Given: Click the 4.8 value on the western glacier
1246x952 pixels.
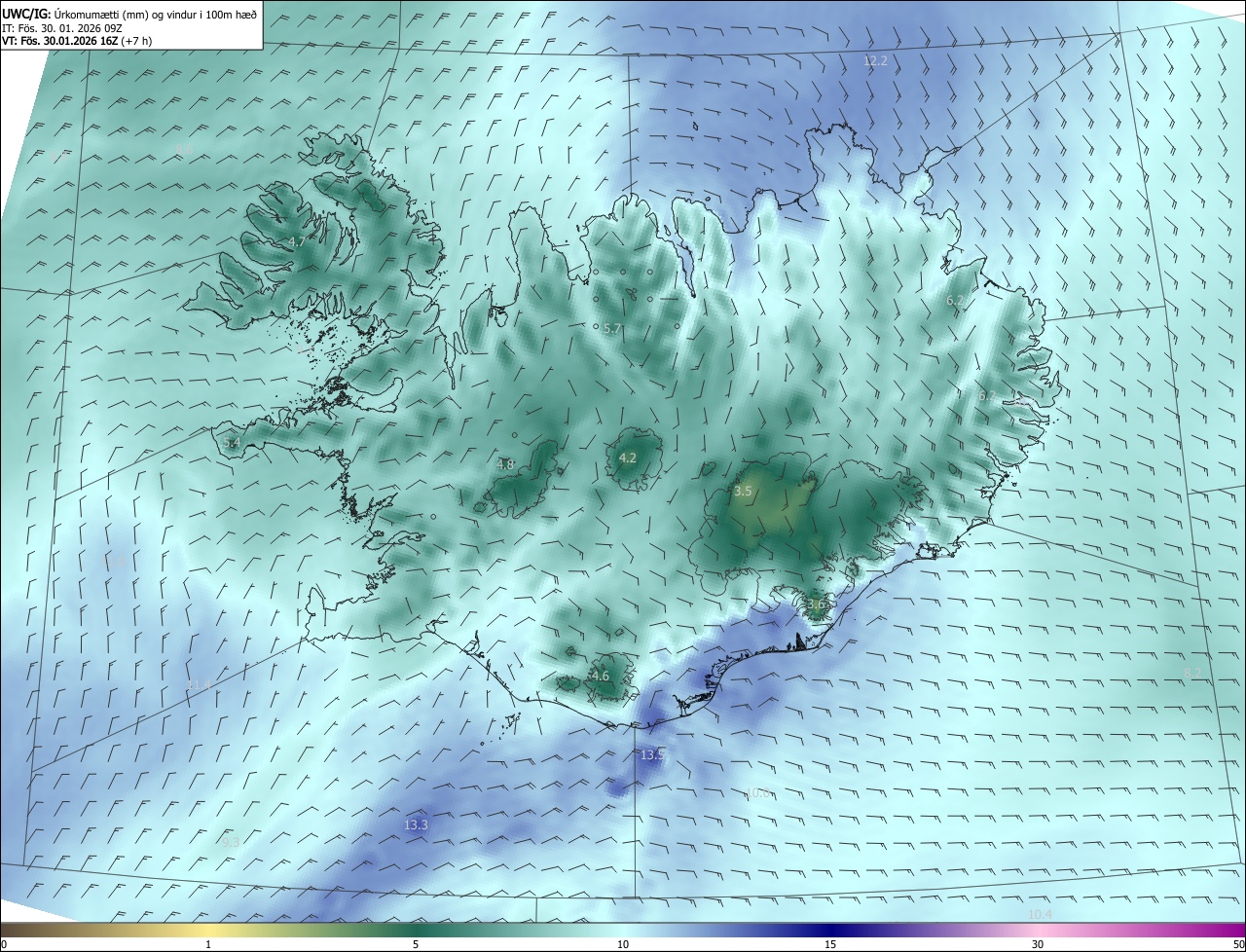Looking at the screenshot, I should [504, 464].
